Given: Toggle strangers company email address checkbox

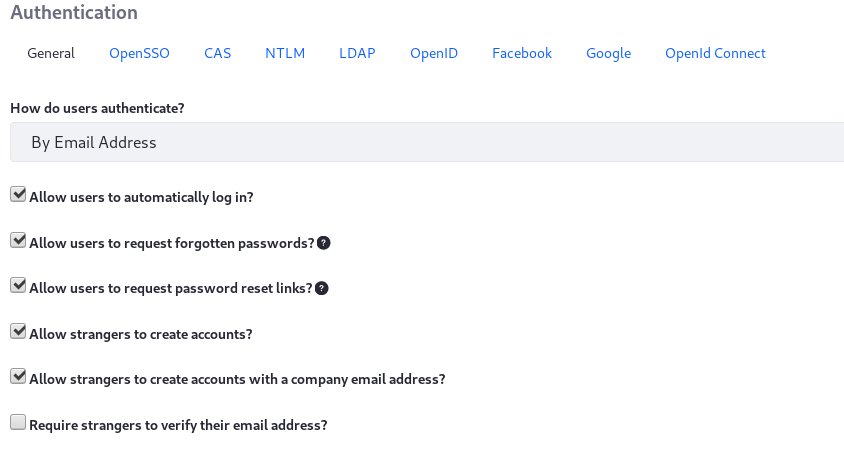Looking at the screenshot, I should coord(18,376).
